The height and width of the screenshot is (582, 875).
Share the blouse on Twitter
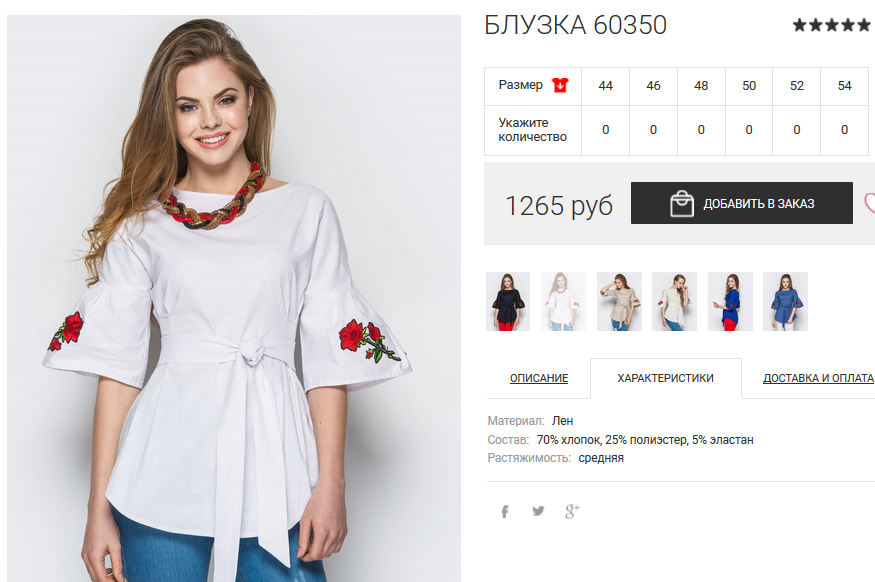[538, 511]
